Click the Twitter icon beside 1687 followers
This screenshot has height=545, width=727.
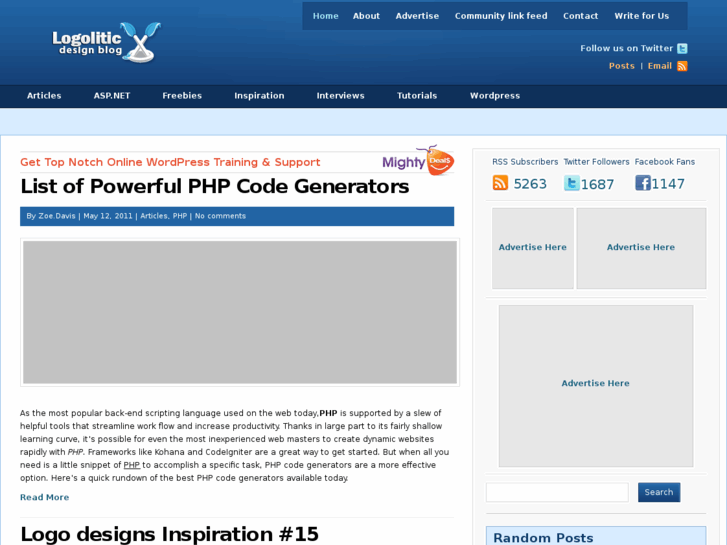point(571,183)
